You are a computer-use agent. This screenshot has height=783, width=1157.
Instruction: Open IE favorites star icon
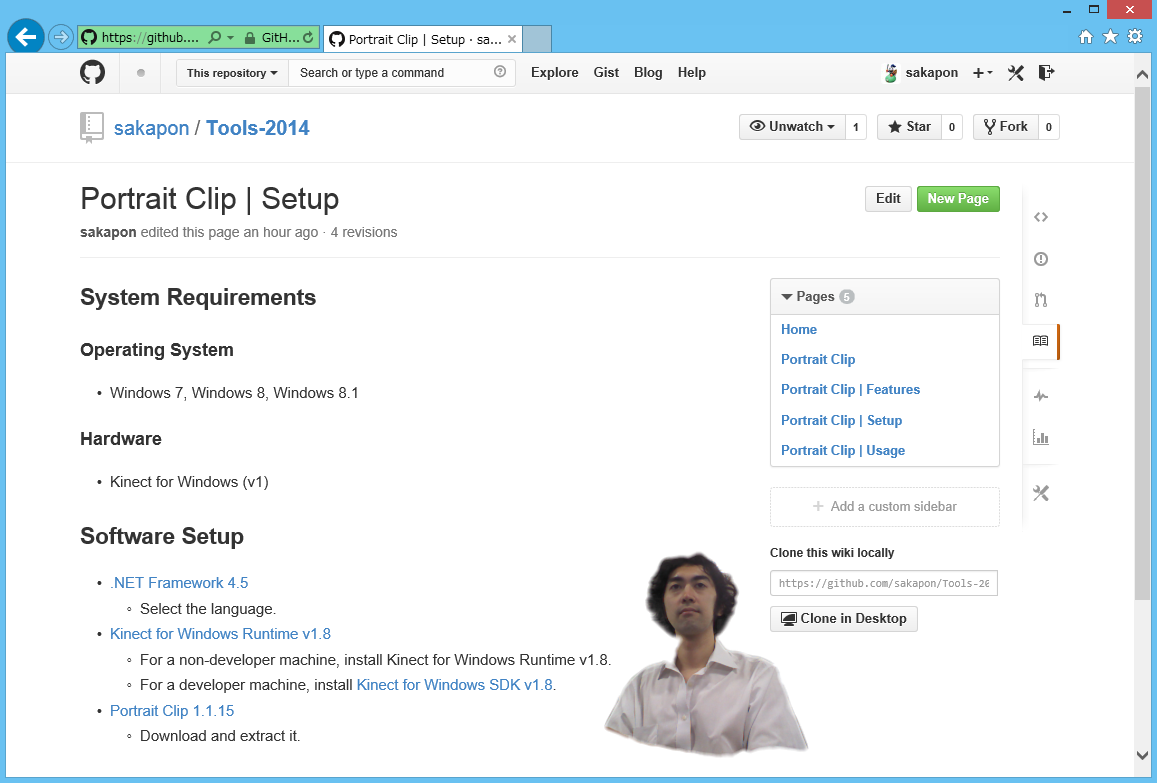[x=1110, y=36]
